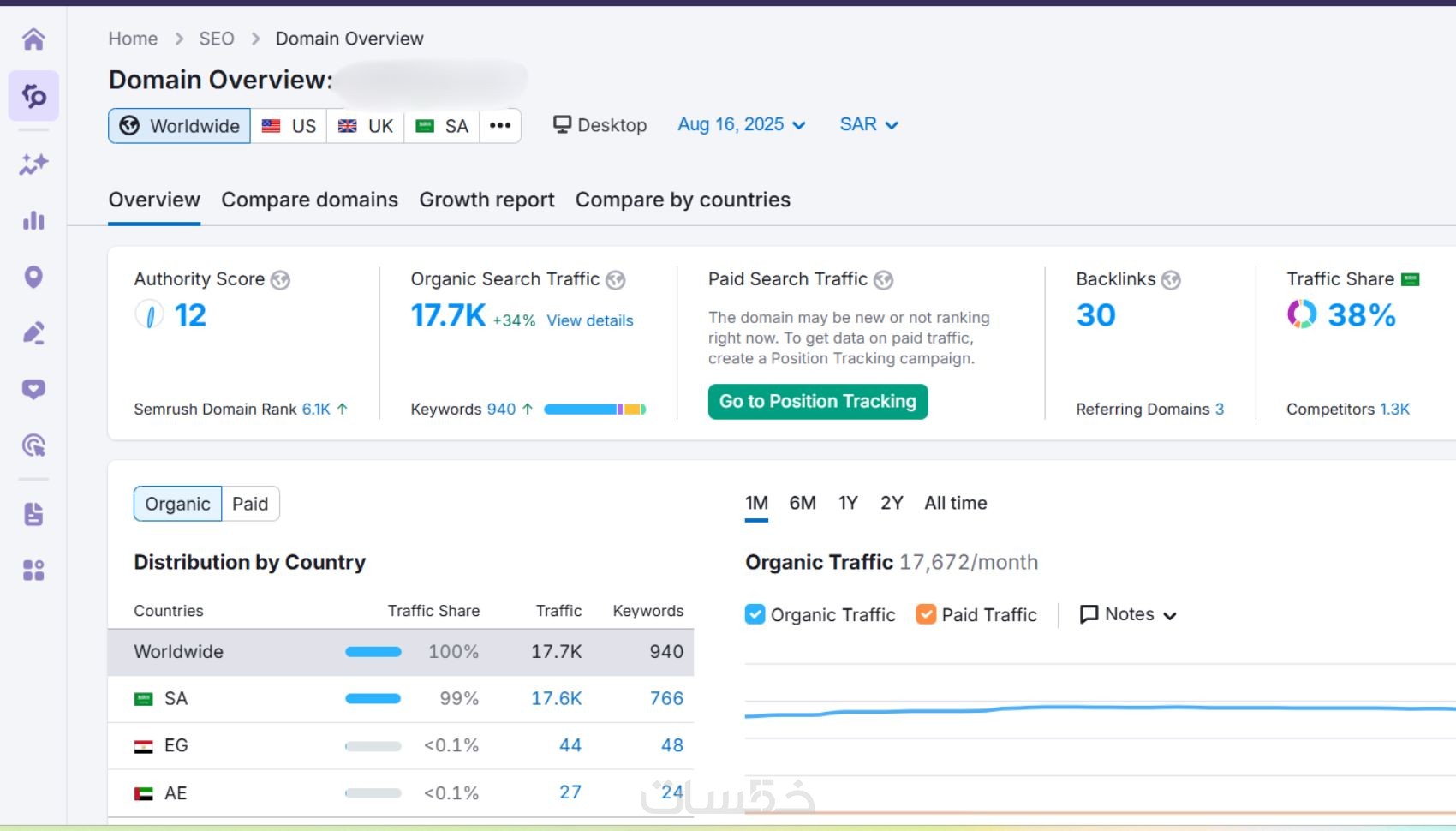Click the globe icon next to Authority Score
This screenshot has height=831, width=1456.
point(280,280)
